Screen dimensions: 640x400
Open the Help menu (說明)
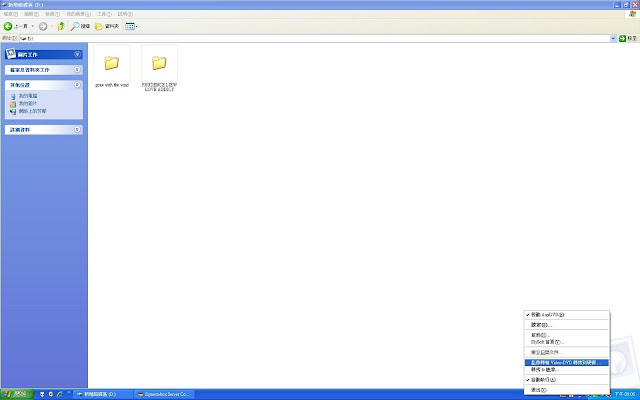pyautogui.click(x=125, y=14)
